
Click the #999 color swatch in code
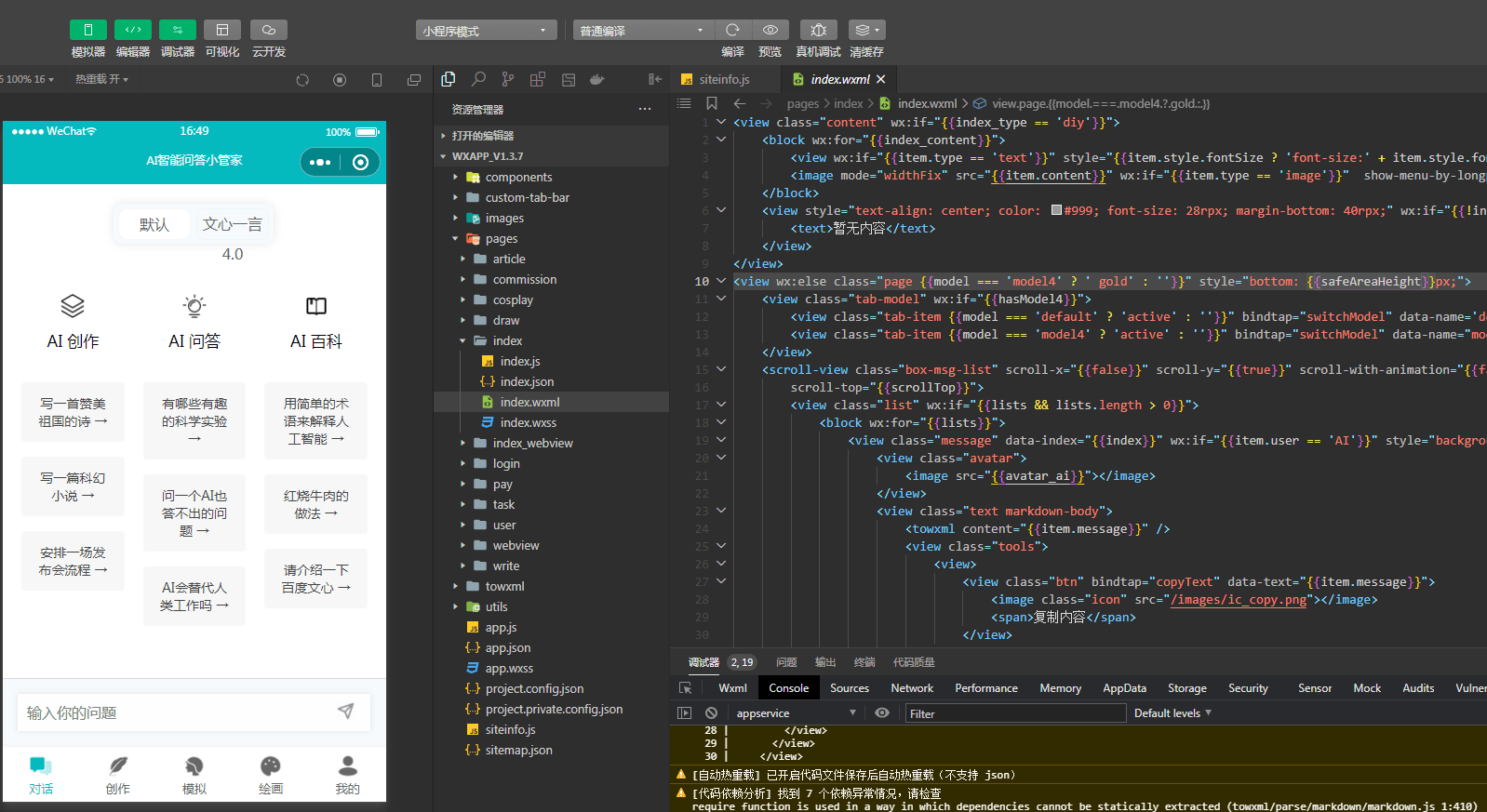coord(1056,210)
